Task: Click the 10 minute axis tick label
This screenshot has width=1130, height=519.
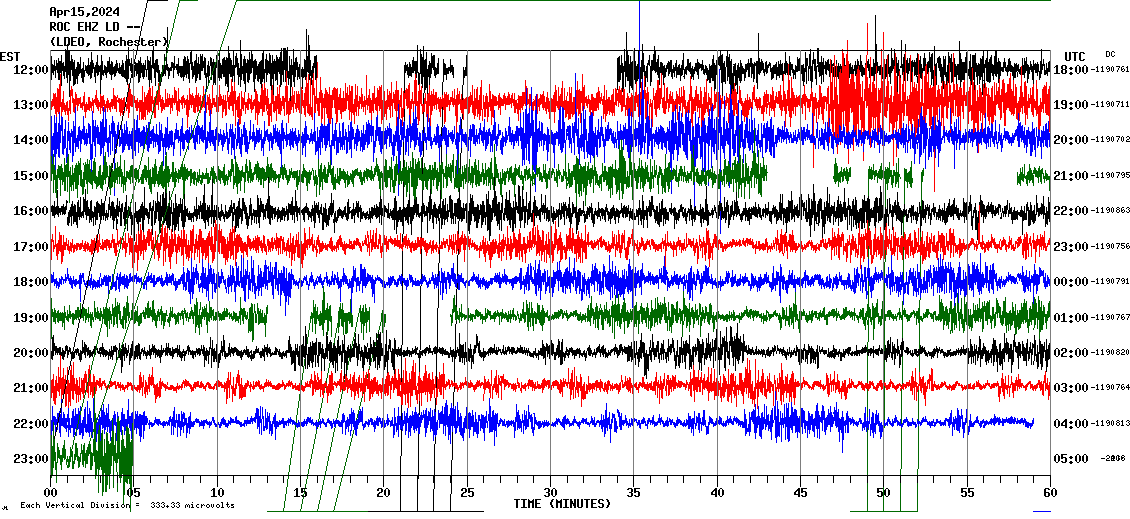Action: pos(217,493)
